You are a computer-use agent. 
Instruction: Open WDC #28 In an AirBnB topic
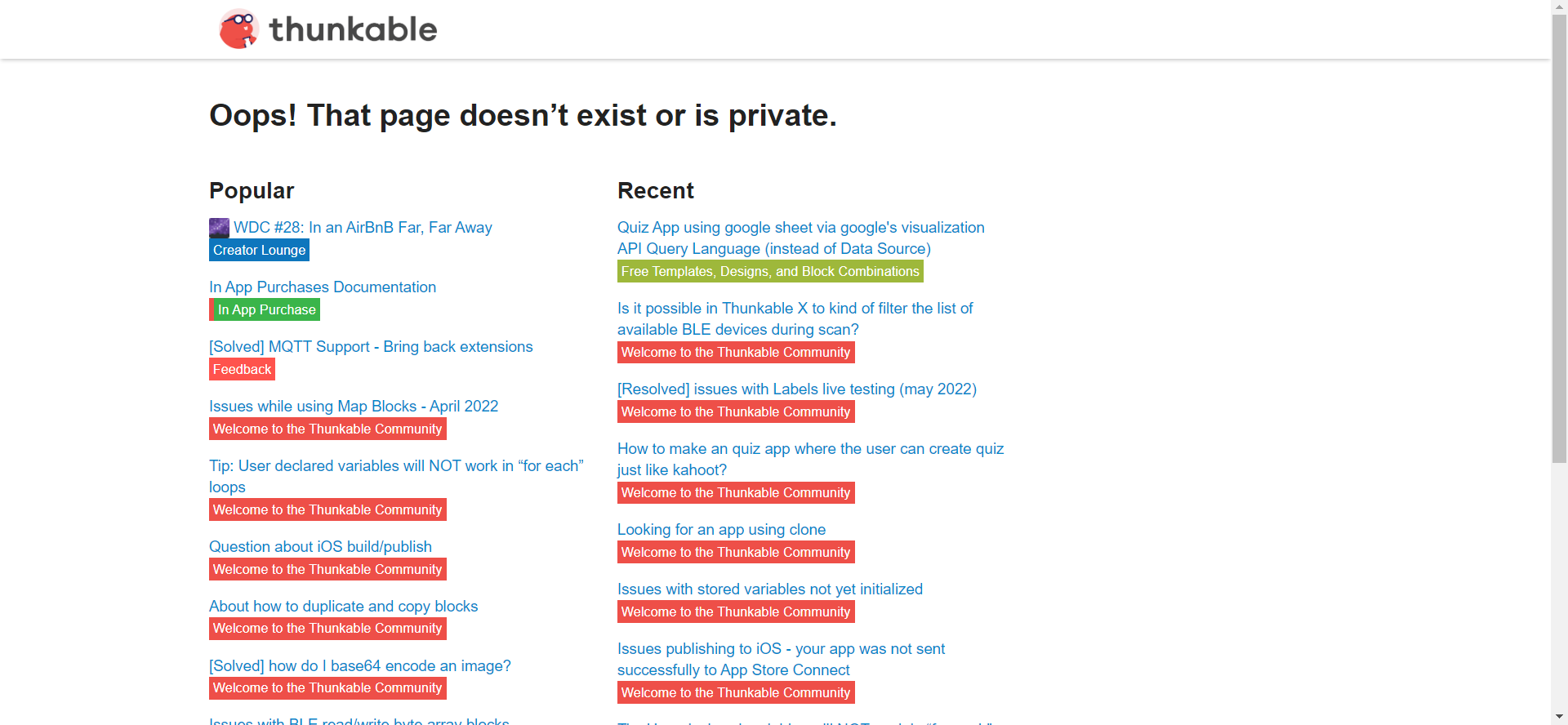coord(363,228)
